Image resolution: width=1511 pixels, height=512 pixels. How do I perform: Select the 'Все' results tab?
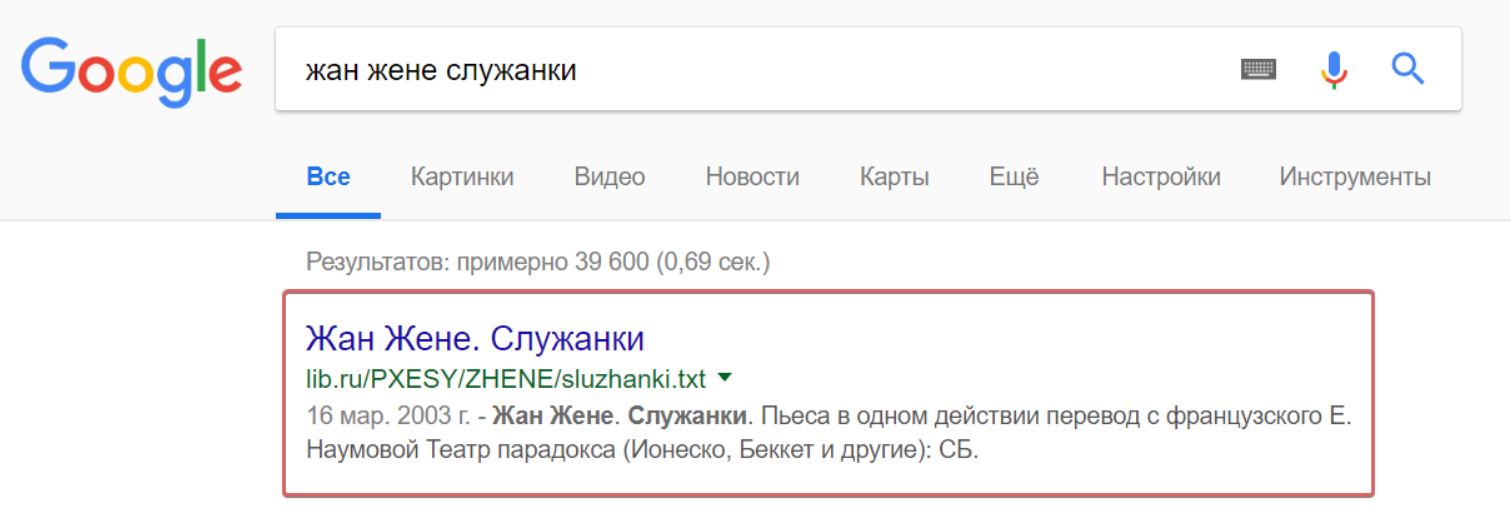coord(328,178)
